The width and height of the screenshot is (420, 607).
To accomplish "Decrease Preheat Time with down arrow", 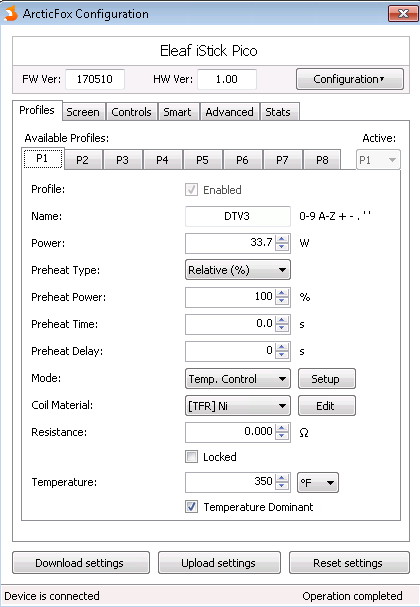I will point(282,328).
